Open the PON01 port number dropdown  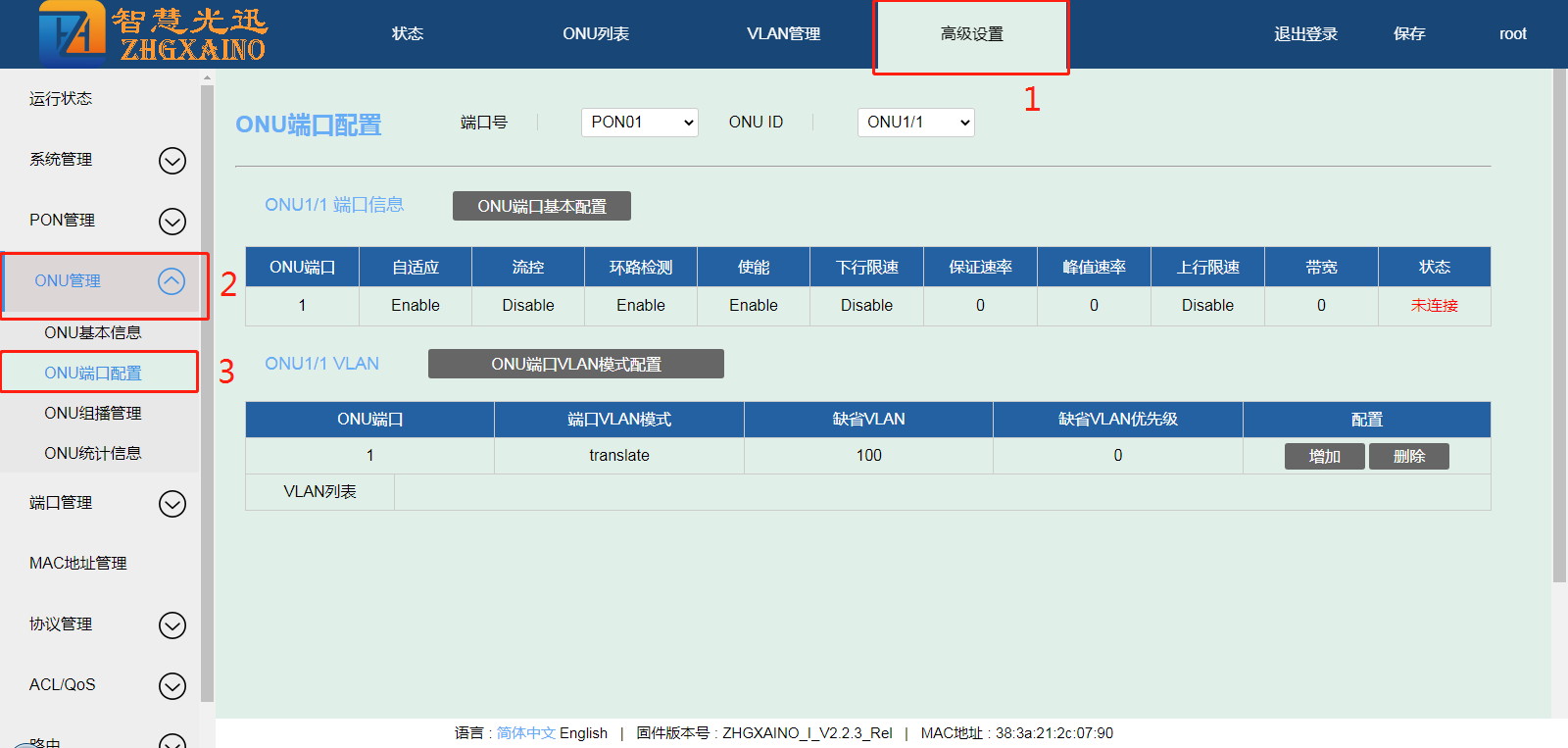tap(639, 123)
